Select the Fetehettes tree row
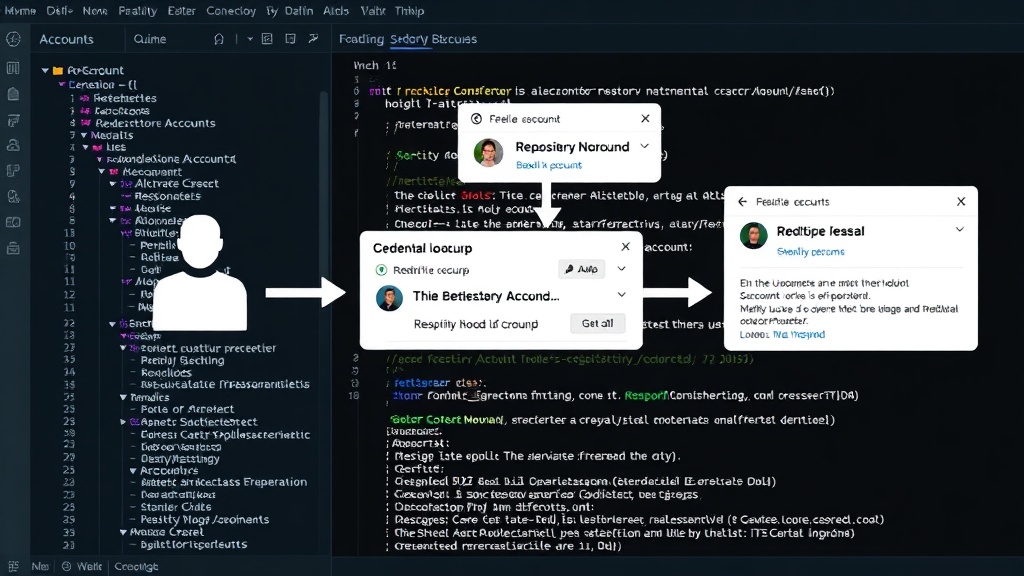 click(x=124, y=99)
